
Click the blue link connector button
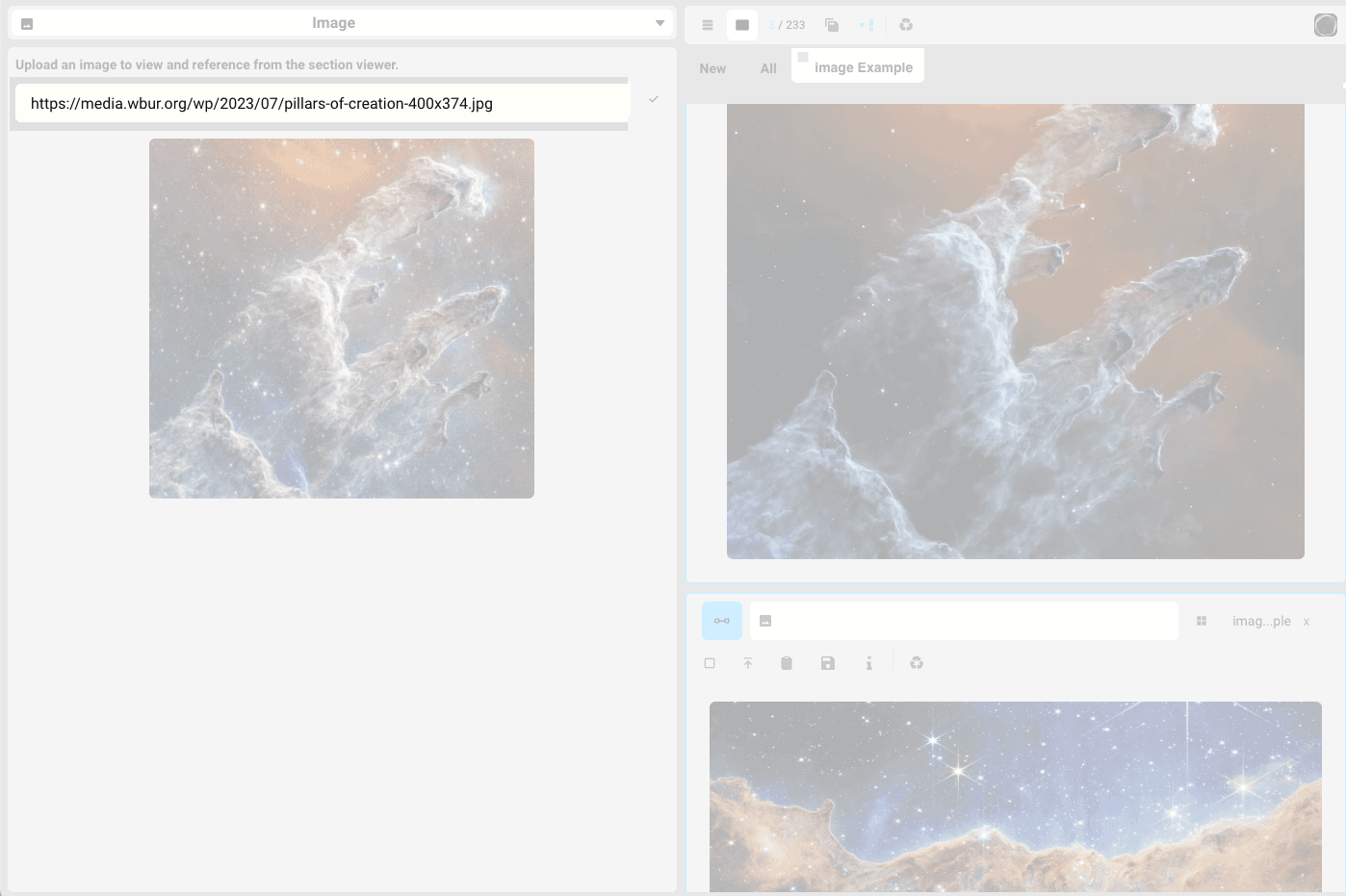click(x=722, y=621)
